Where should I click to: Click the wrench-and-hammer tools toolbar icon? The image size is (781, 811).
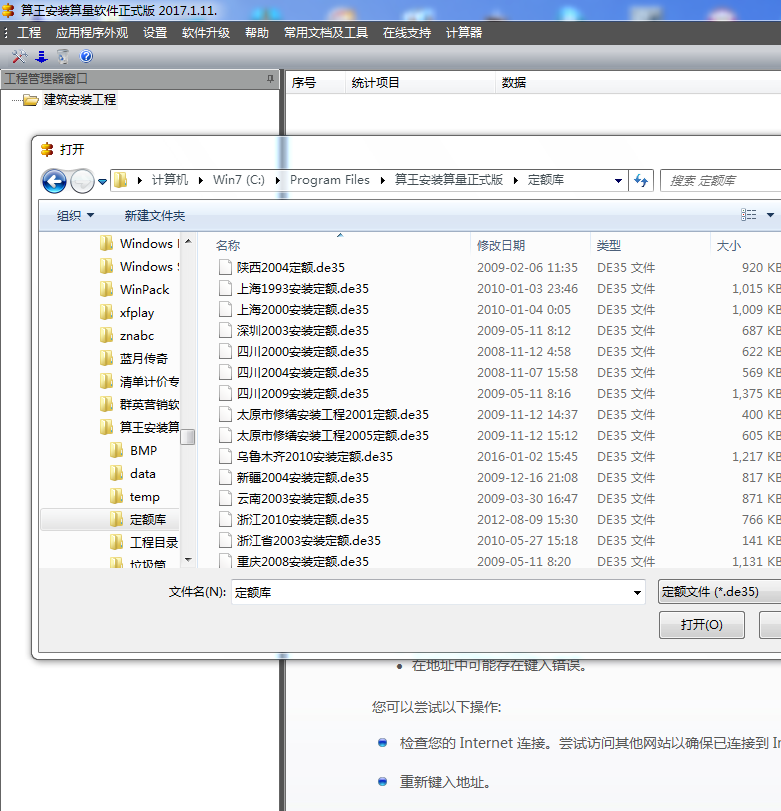pos(19,56)
